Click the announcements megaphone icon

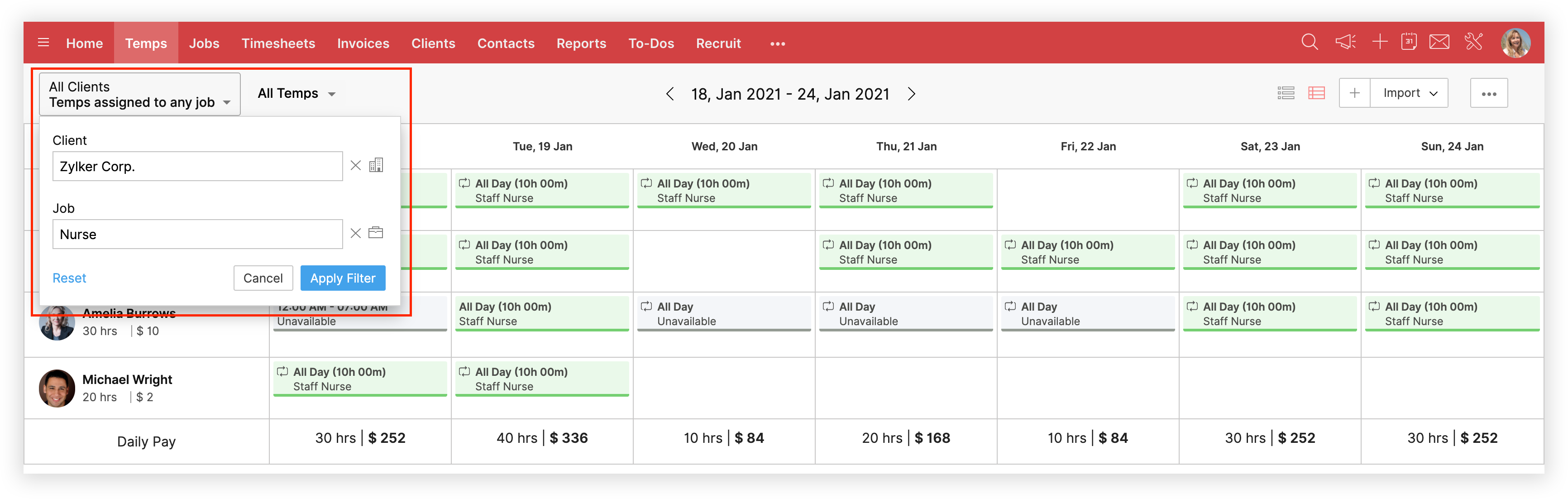[x=1345, y=42]
